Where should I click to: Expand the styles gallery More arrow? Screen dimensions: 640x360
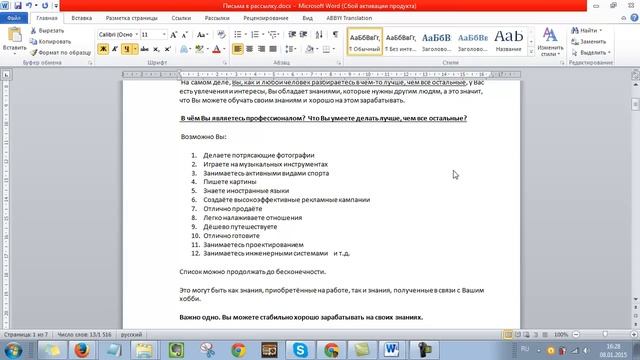[x=531, y=52]
